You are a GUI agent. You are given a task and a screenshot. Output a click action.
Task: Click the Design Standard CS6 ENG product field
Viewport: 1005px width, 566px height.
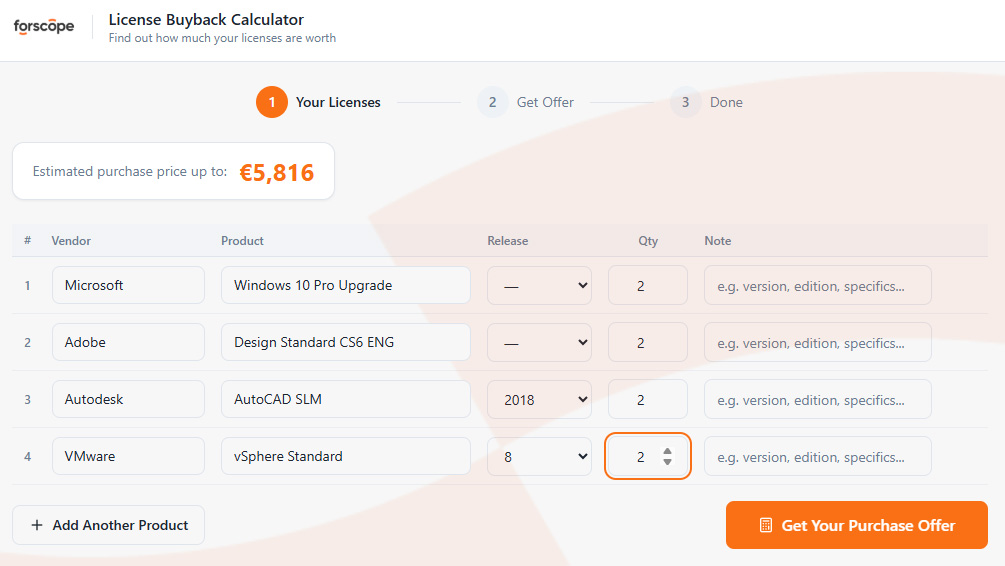point(345,342)
